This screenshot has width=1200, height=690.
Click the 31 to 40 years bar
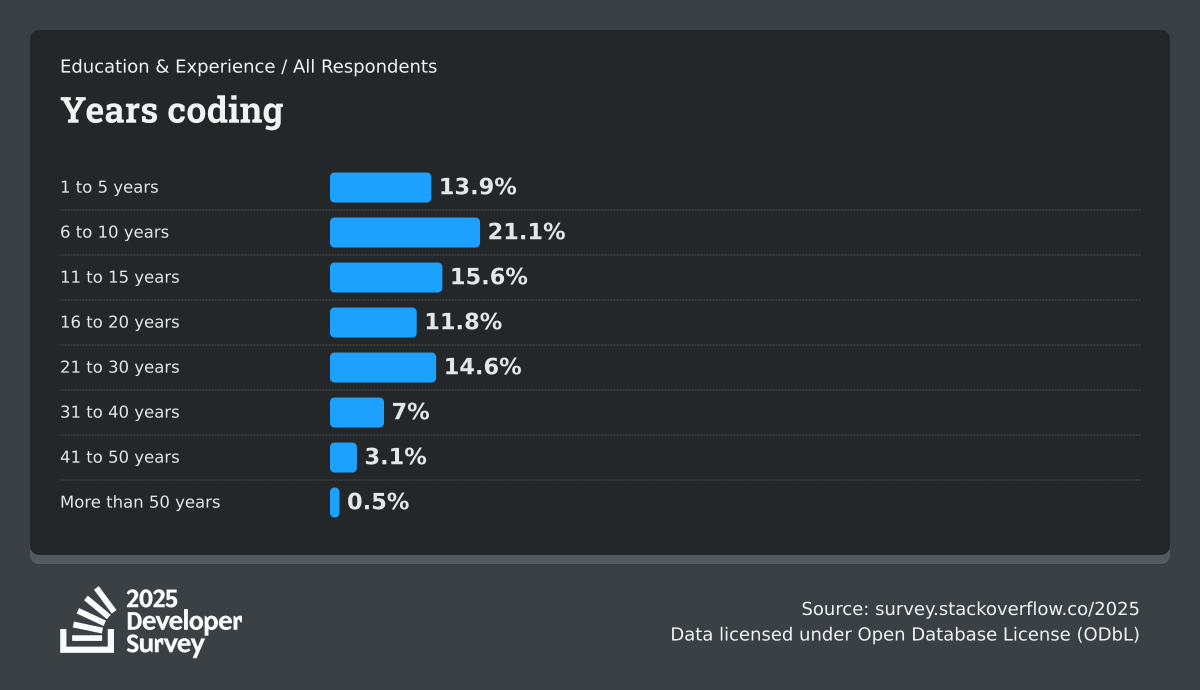pyautogui.click(x=356, y=412)
